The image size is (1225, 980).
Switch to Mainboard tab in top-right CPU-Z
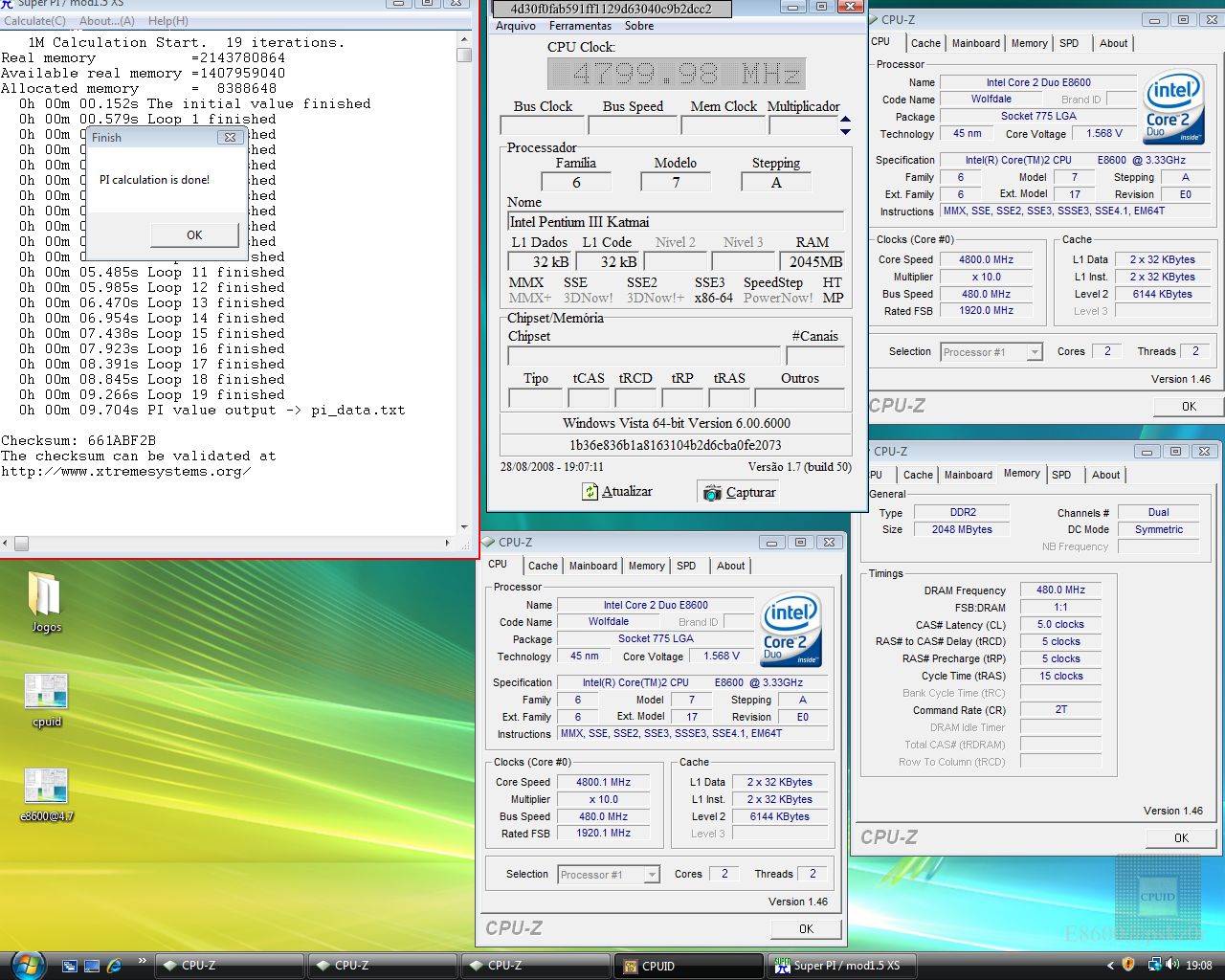coord(975,43)
